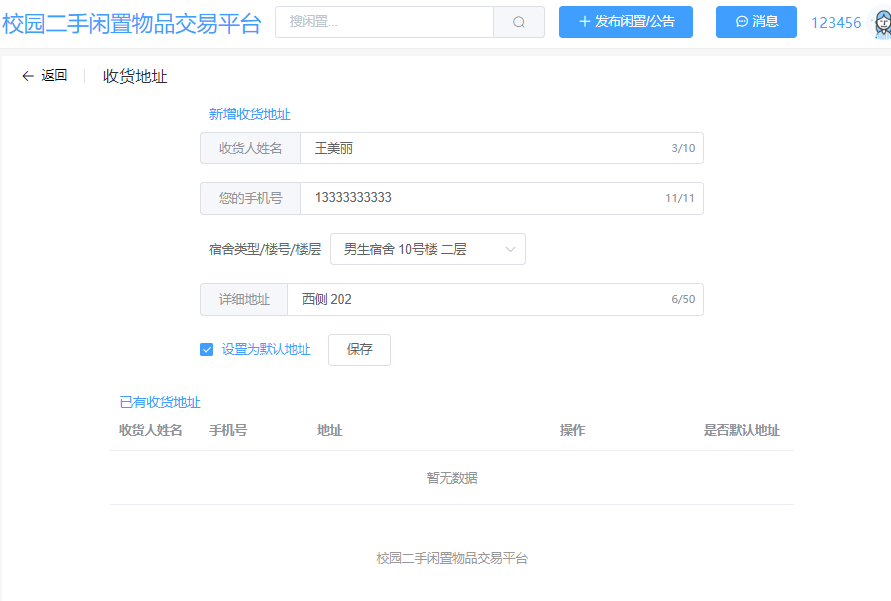Uncheck the default address option
Image resolution: width=891 pixels, height=601 pixels.
click(x=206, y=350)
